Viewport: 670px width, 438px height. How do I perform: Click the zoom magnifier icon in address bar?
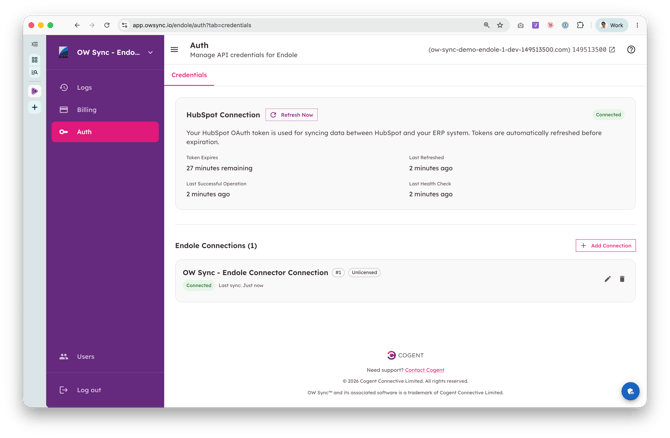486,25
